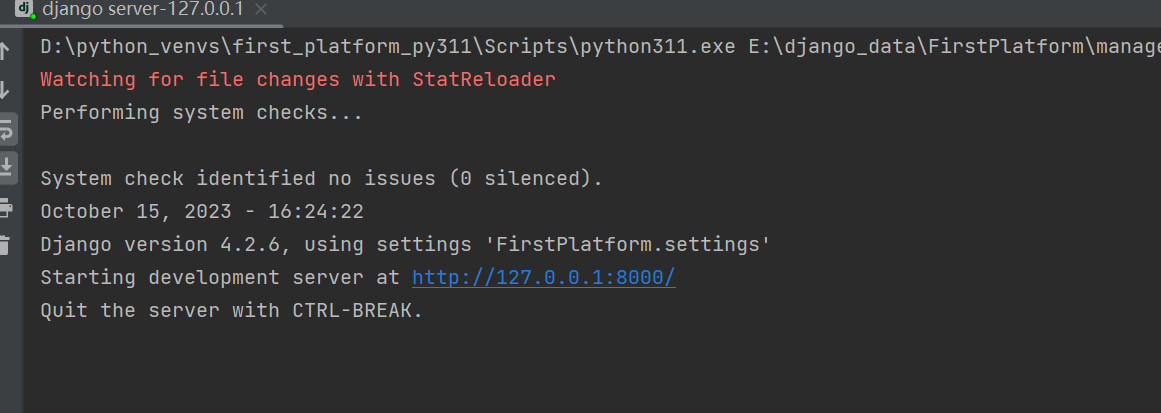
Task: Close the django server-127.0.0.1 tab
Action: (x=262, y=10)
